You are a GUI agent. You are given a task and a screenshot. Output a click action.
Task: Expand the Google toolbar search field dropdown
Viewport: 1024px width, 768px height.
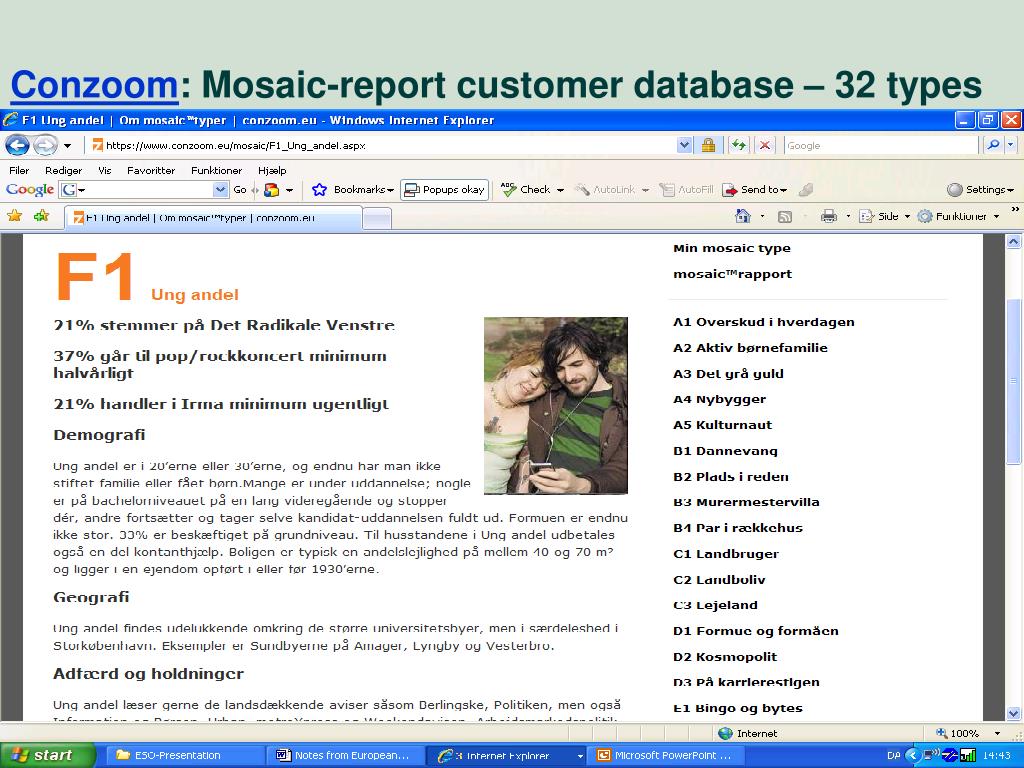point(220,189)
